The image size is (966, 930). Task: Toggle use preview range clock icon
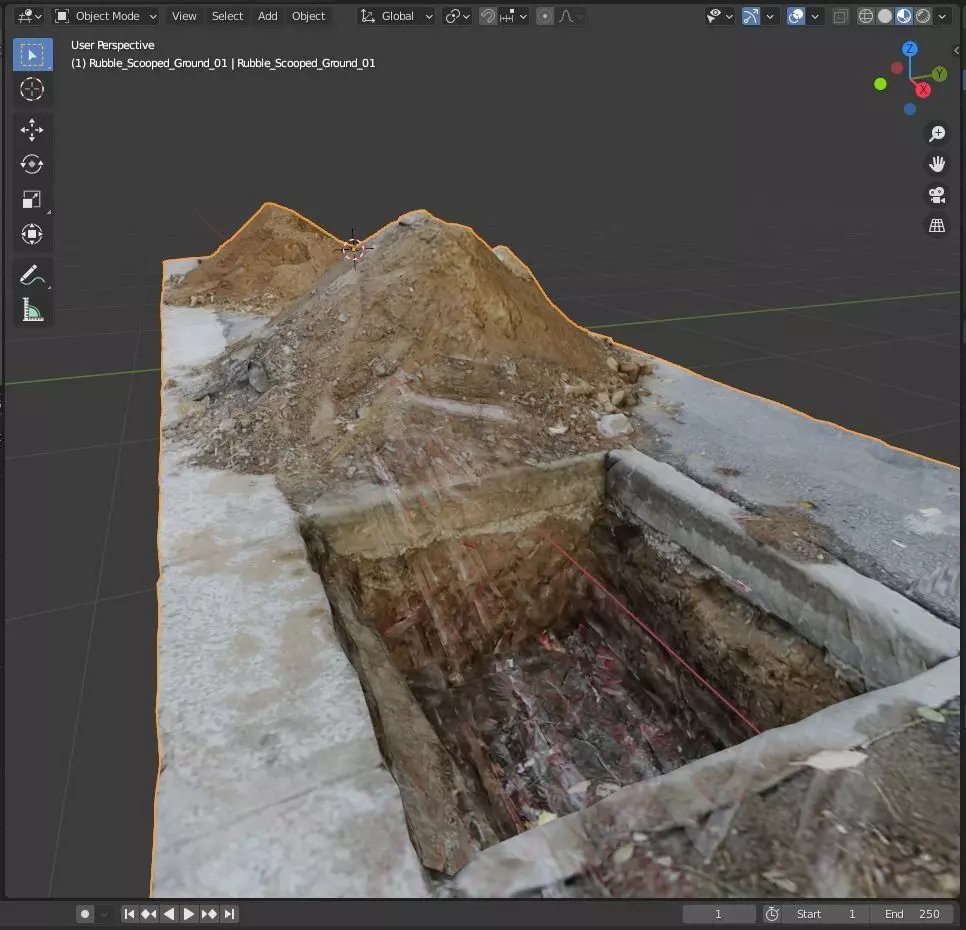point(772,914)
